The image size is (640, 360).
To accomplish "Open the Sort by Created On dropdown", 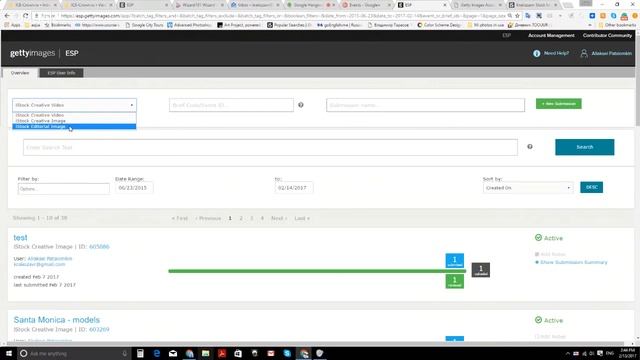I will [x=527, y=188].
